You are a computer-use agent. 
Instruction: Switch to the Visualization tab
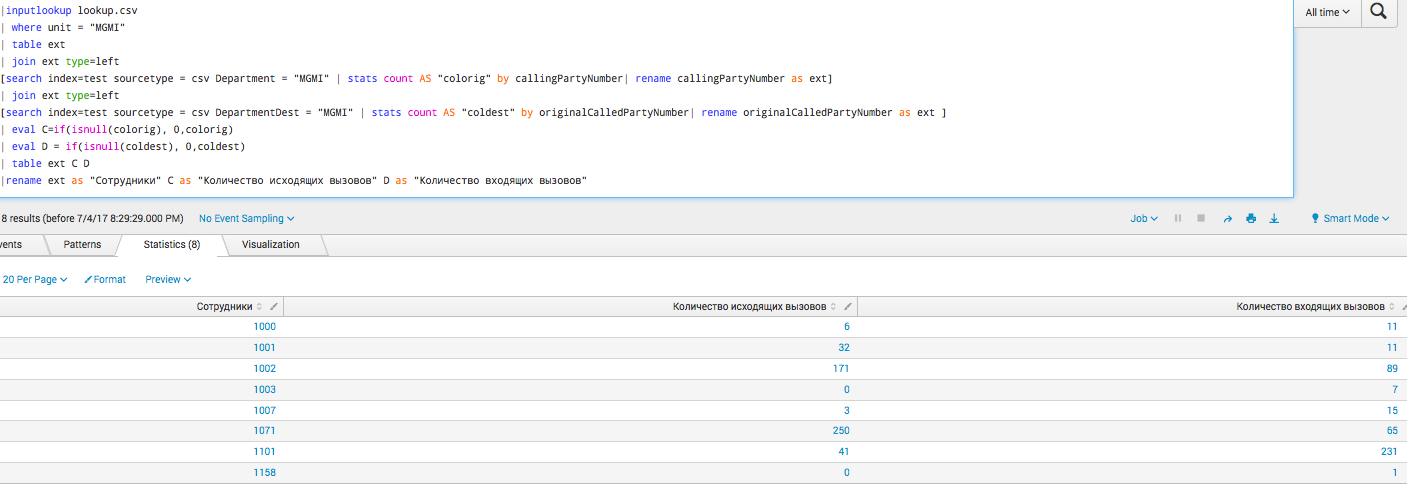click(x=270, y=244)
